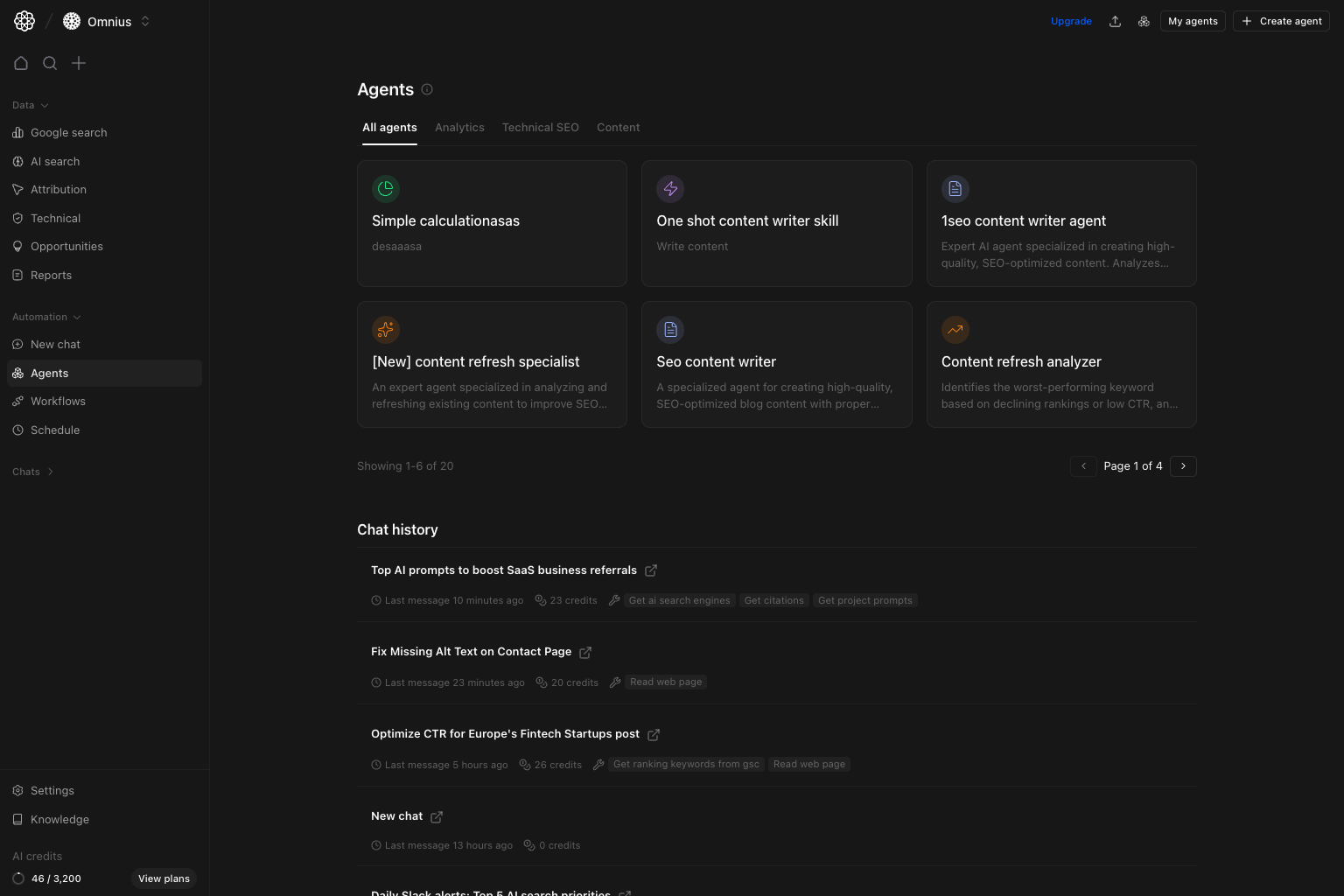Select the Workflows automation icon
This screenshot has height=896, width=1344.
(x=18, y=401)
